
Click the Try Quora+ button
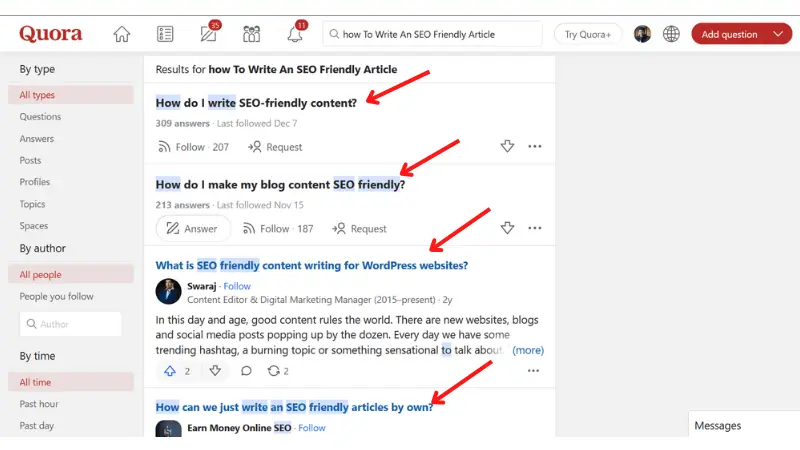pyautogui.click(x=588, y=34)
